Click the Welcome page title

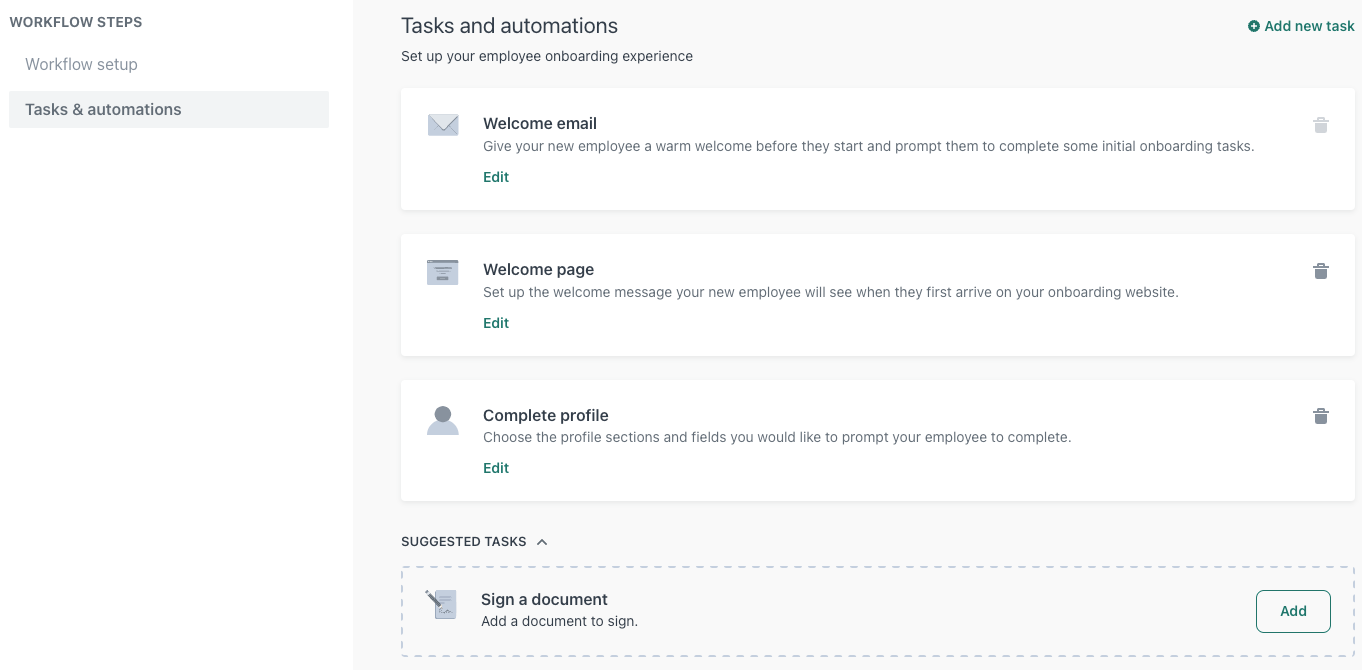pos(539,270)
